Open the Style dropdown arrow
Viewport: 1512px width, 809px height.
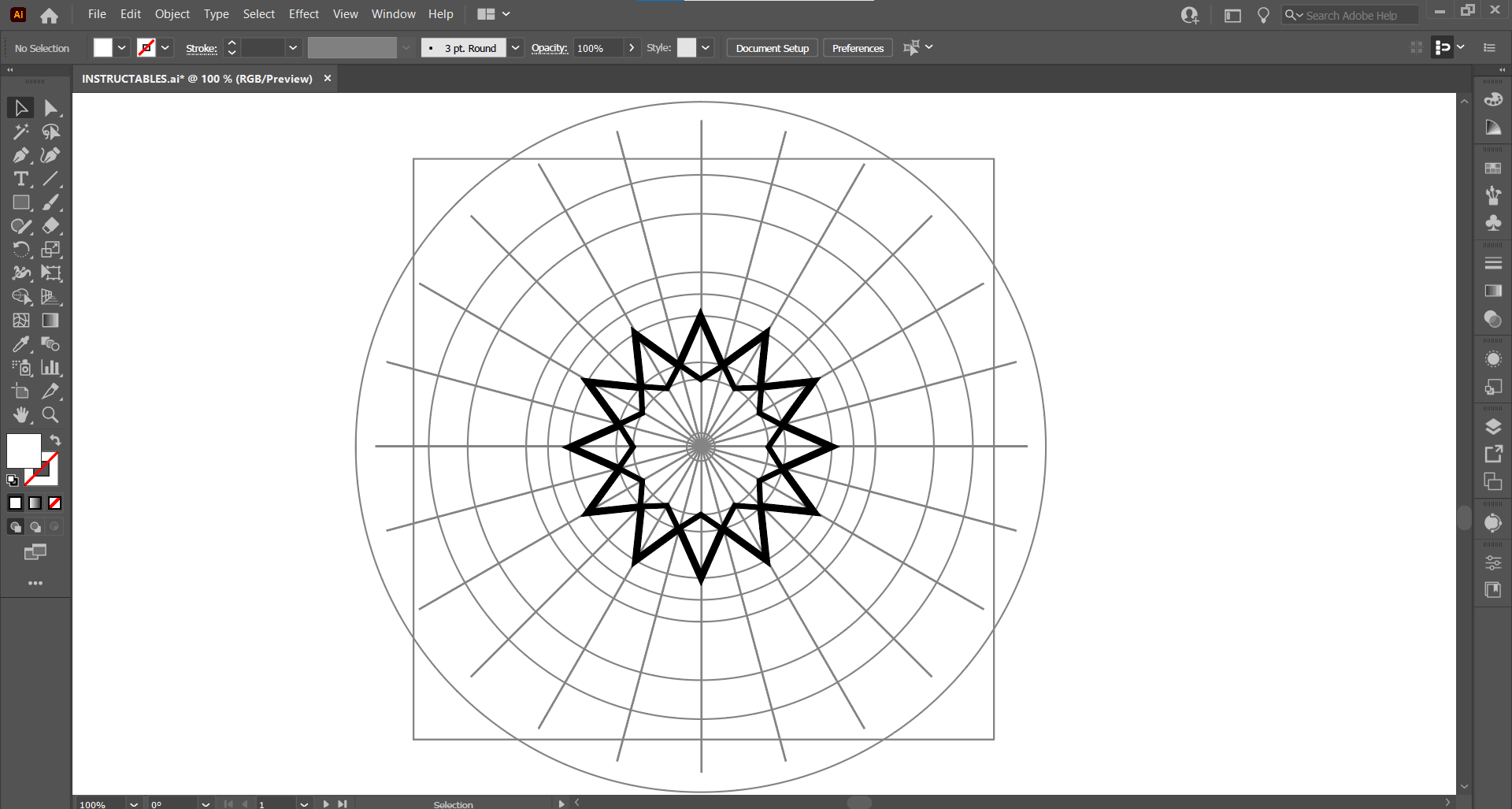click(x=706, y=48)
